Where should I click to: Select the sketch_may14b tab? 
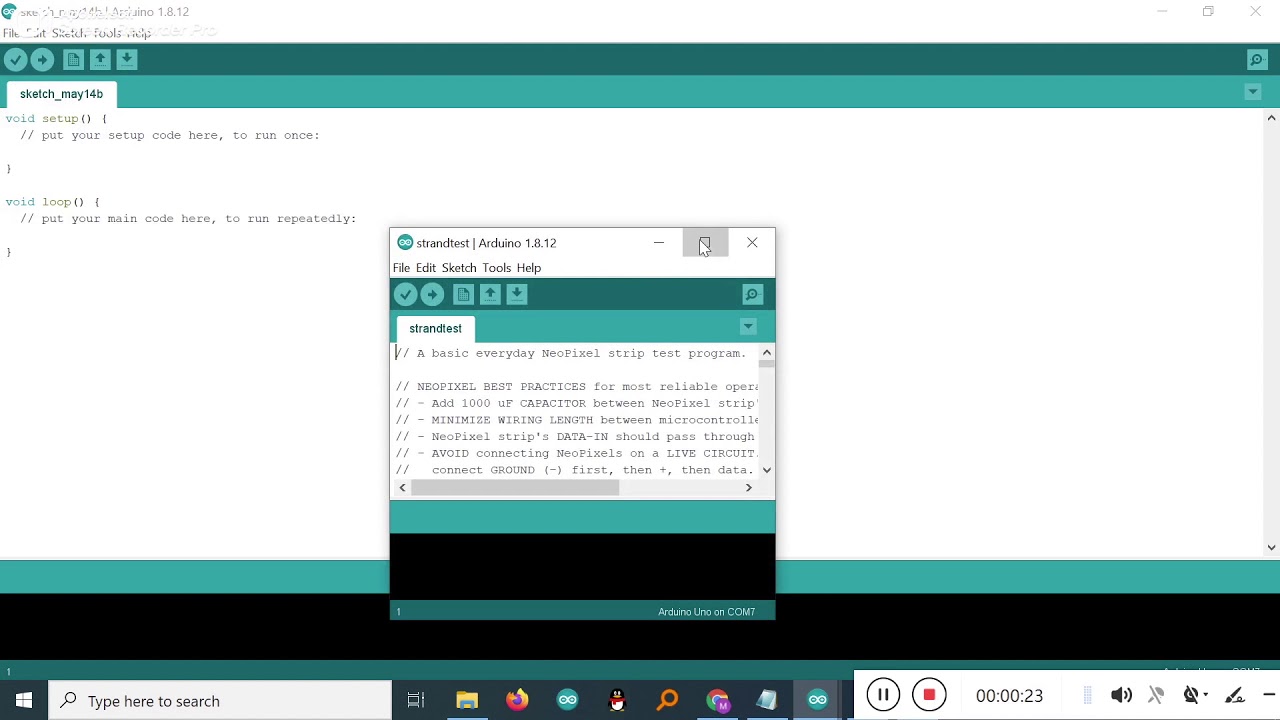coord(61,94)
